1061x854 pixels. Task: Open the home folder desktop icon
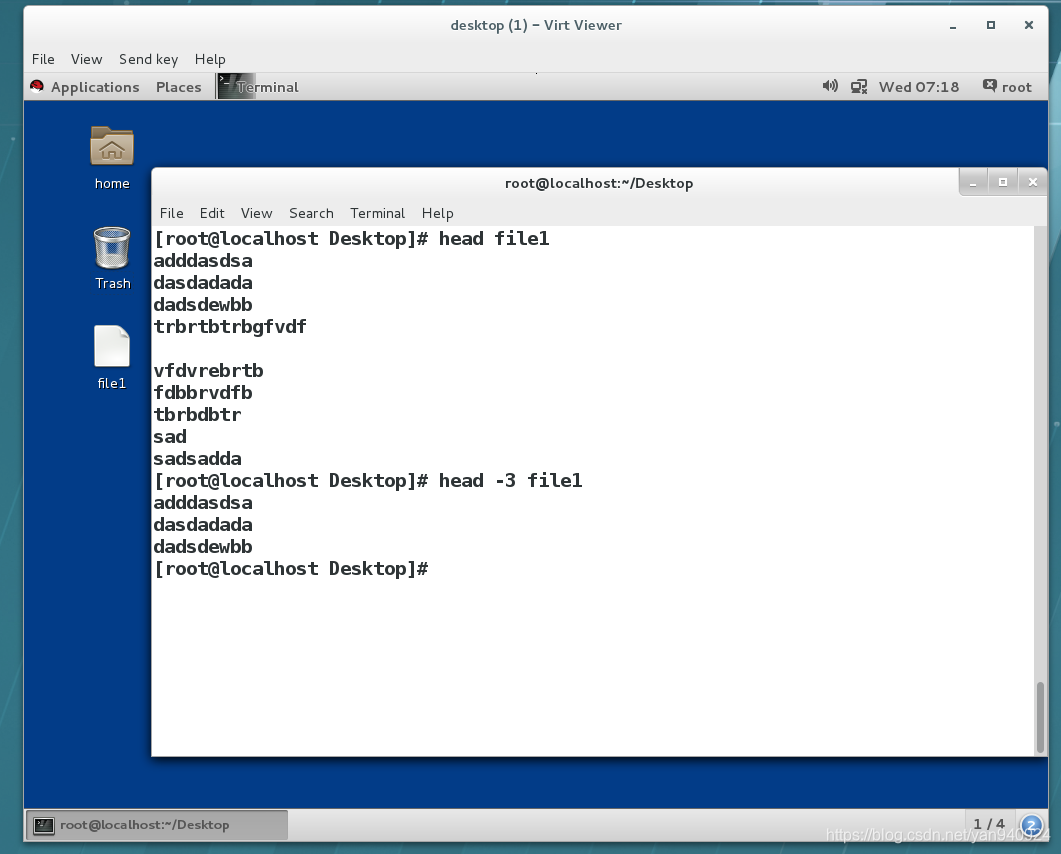[112, 146]
